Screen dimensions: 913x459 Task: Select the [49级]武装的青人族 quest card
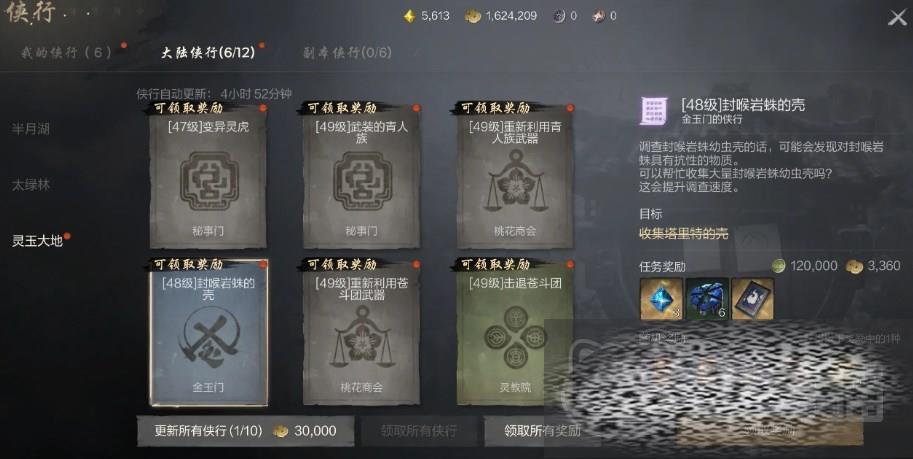(362, 177)
